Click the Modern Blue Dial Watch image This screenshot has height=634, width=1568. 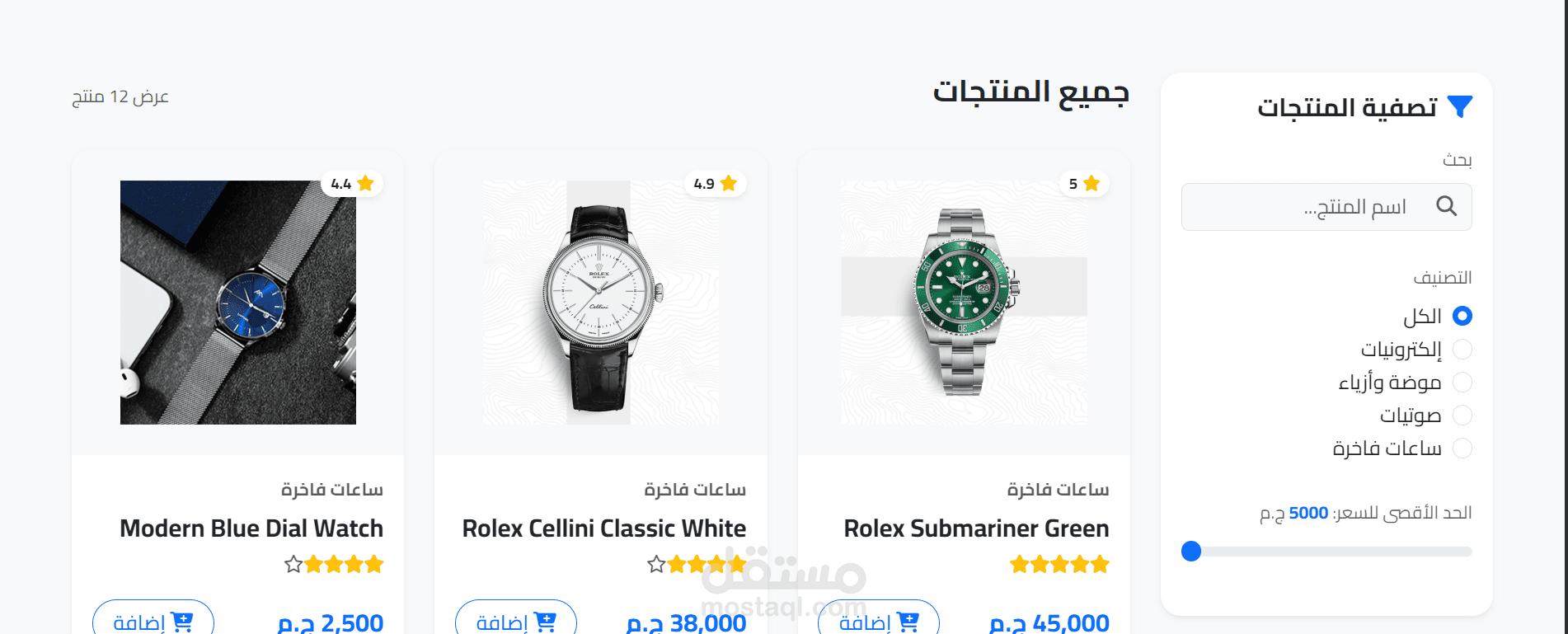pos(238,303)
